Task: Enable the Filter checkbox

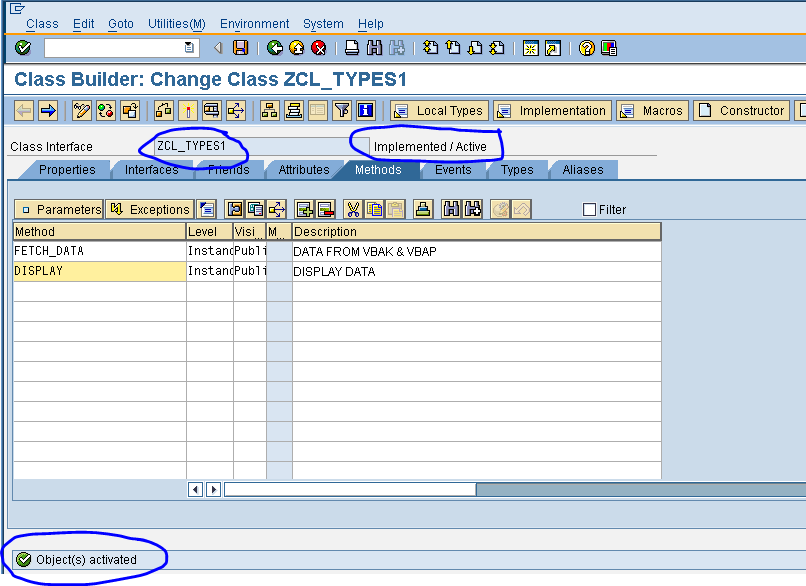Action: 590,208
